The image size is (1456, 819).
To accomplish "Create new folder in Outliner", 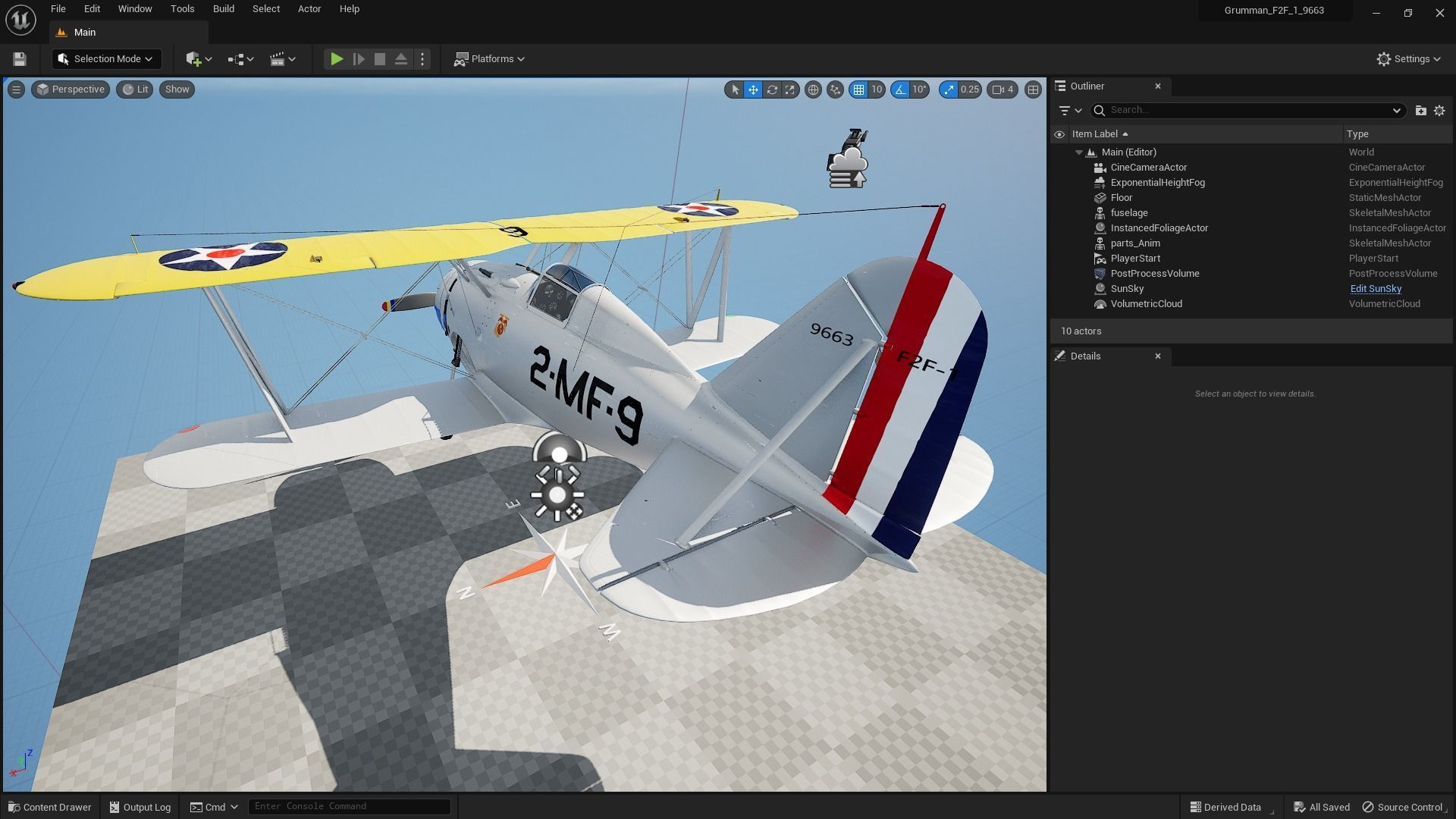I will click(x=1420, y=111).
